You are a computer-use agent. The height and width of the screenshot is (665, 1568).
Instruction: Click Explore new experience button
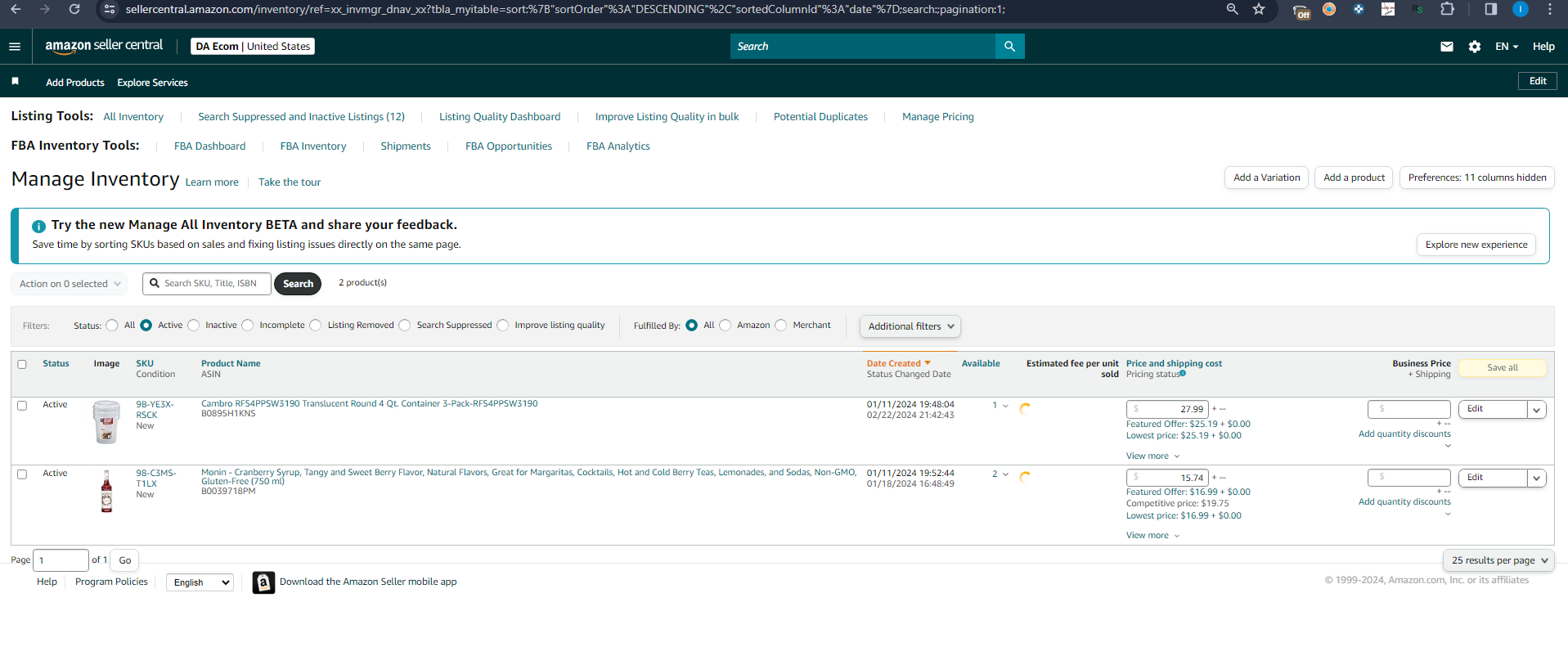(x=1476, y=245)
